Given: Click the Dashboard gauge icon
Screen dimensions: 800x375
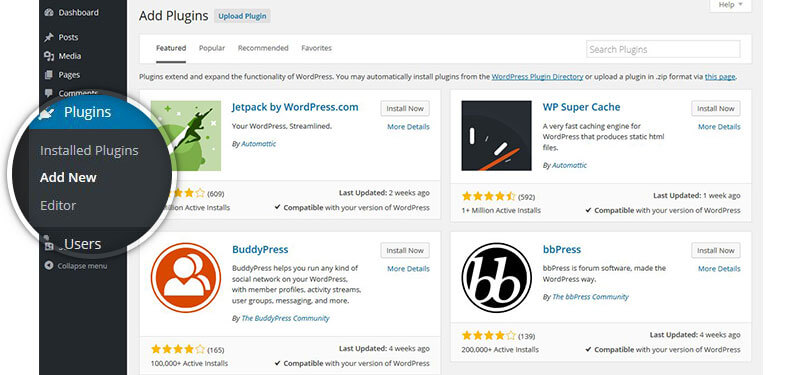Looking at the screenshot, I should pyautogui.click(x=49, y=13).
